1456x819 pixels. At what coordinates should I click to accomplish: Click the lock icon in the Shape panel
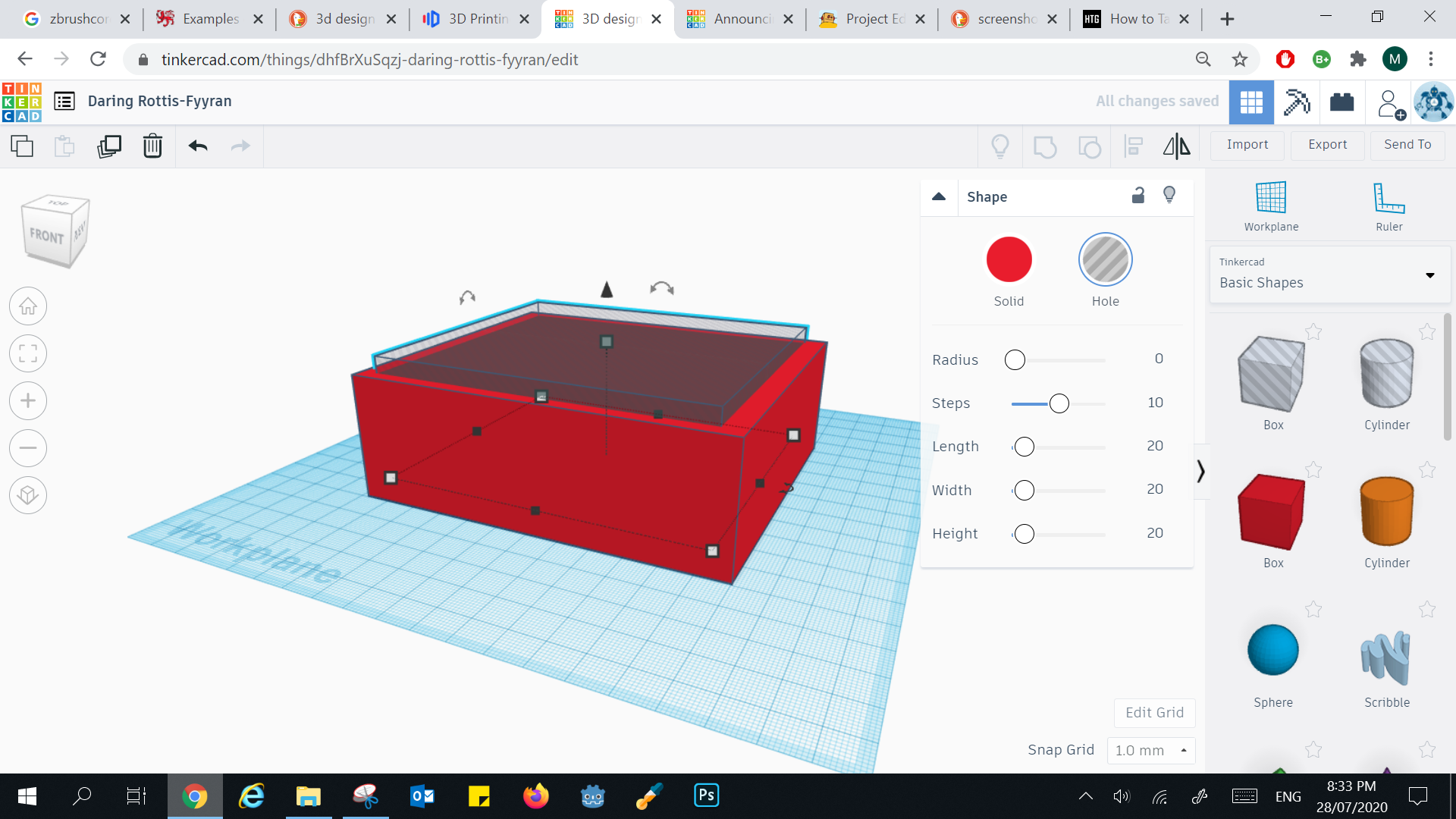pos(1137,195)
